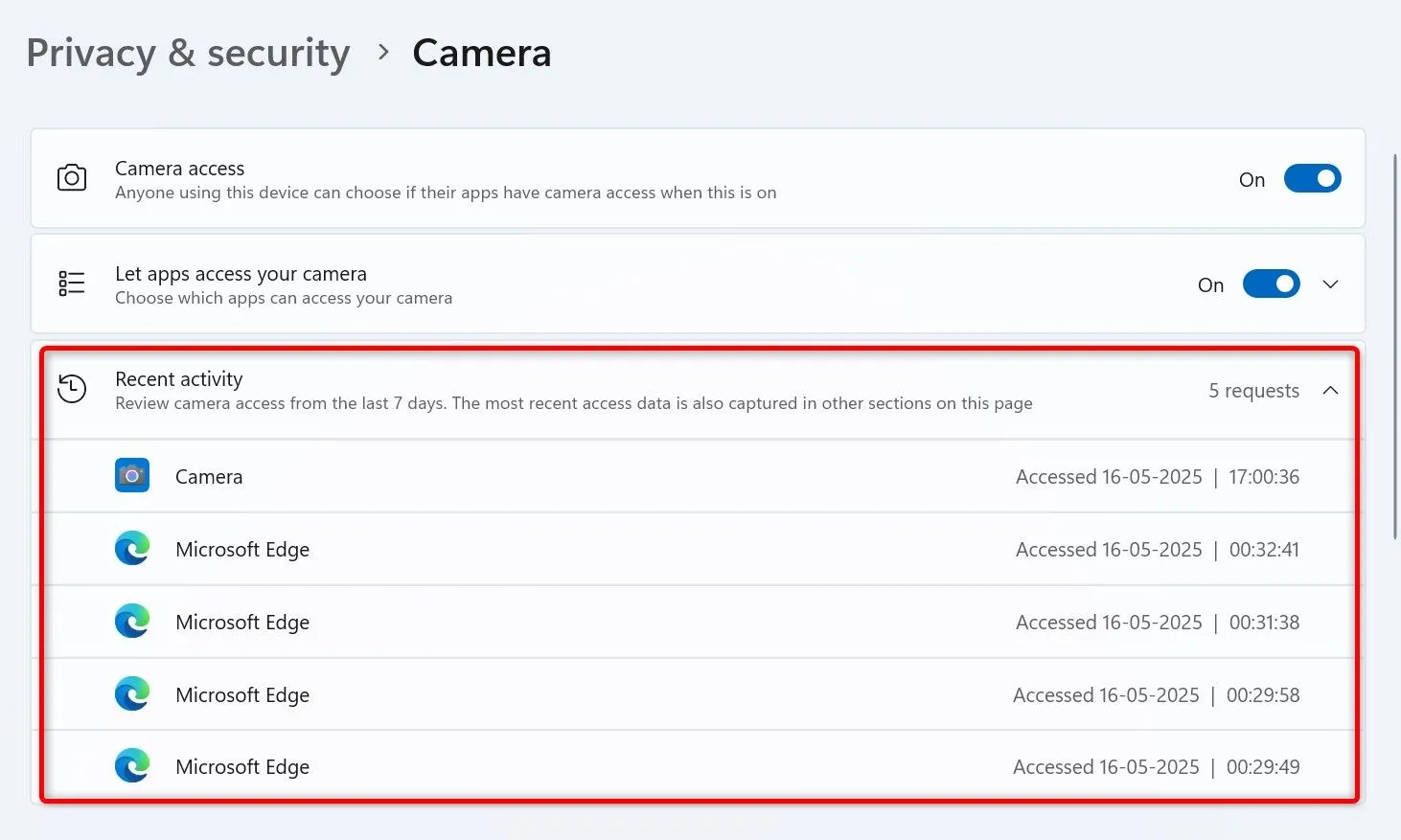Go back to Privacy & security breadcrumb
This screenshot has width=1401, height=840.
188,53
